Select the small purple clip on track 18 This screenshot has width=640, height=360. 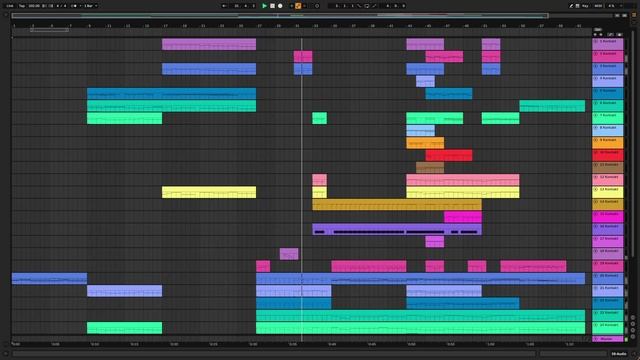pyautogui.click(x=289, y=254)
